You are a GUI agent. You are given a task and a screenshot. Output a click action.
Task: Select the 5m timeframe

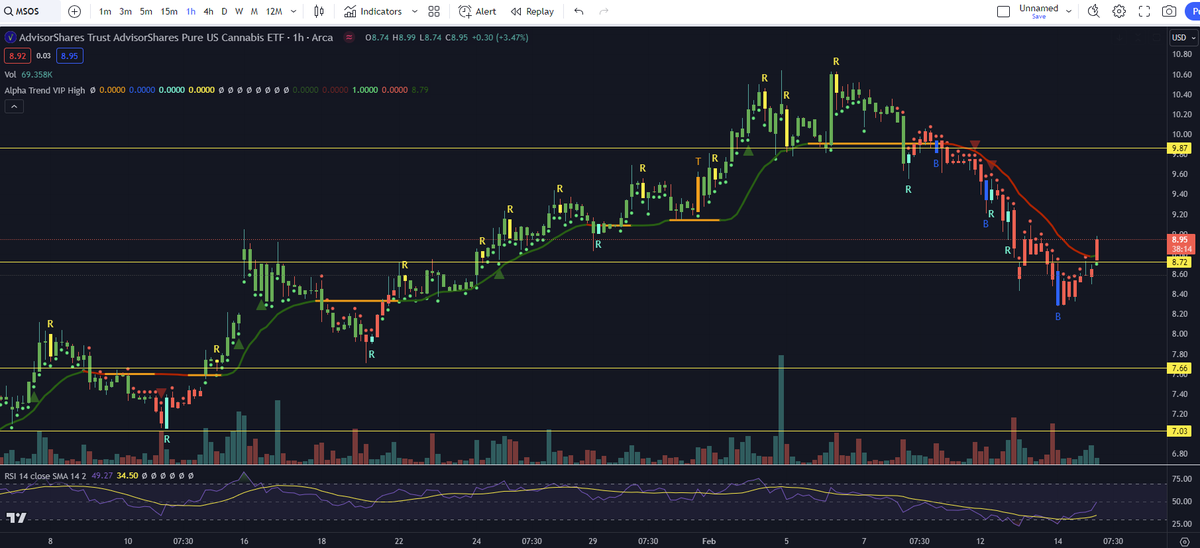click(x=146, y=11)
